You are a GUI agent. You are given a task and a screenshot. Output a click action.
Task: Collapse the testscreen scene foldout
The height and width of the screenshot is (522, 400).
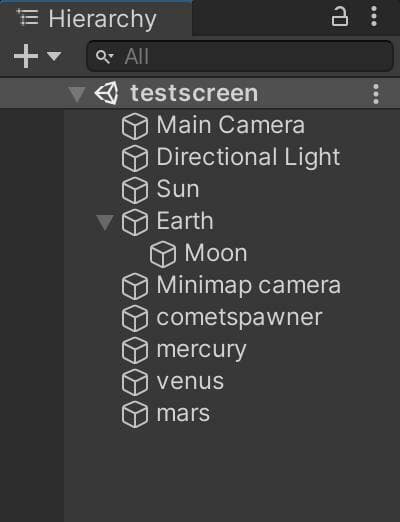(77, 94)
